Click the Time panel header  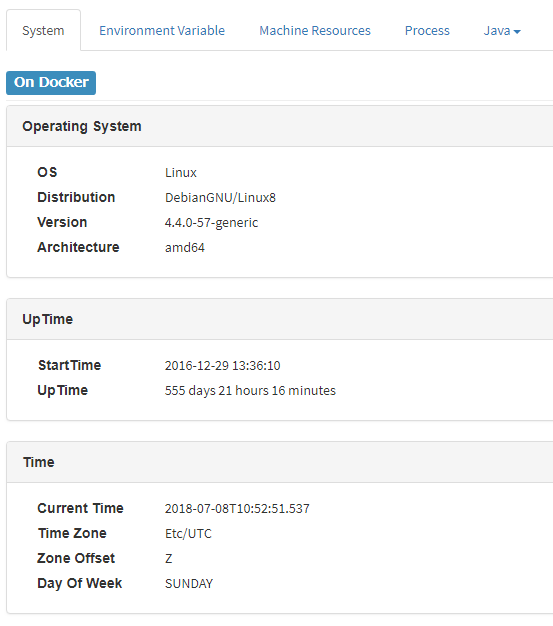(x=279, y=462)
